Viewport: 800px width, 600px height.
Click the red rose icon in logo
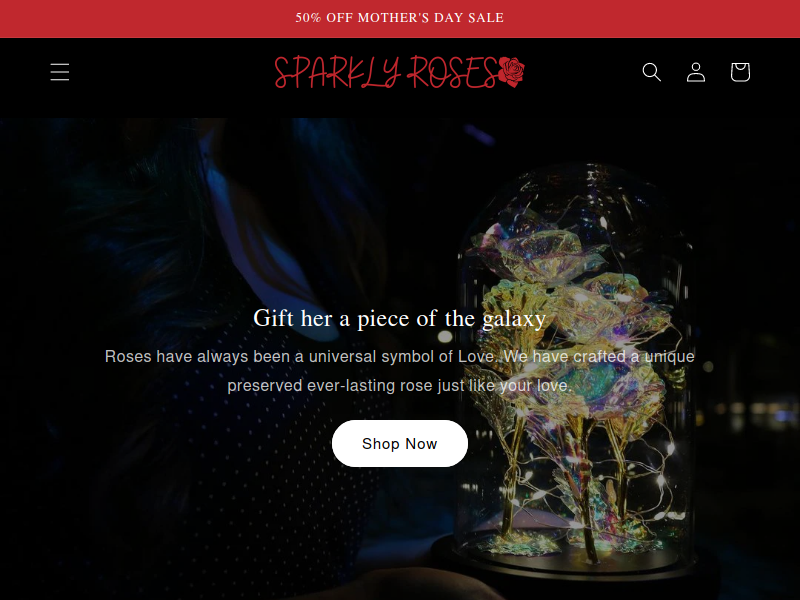(511, 72)
